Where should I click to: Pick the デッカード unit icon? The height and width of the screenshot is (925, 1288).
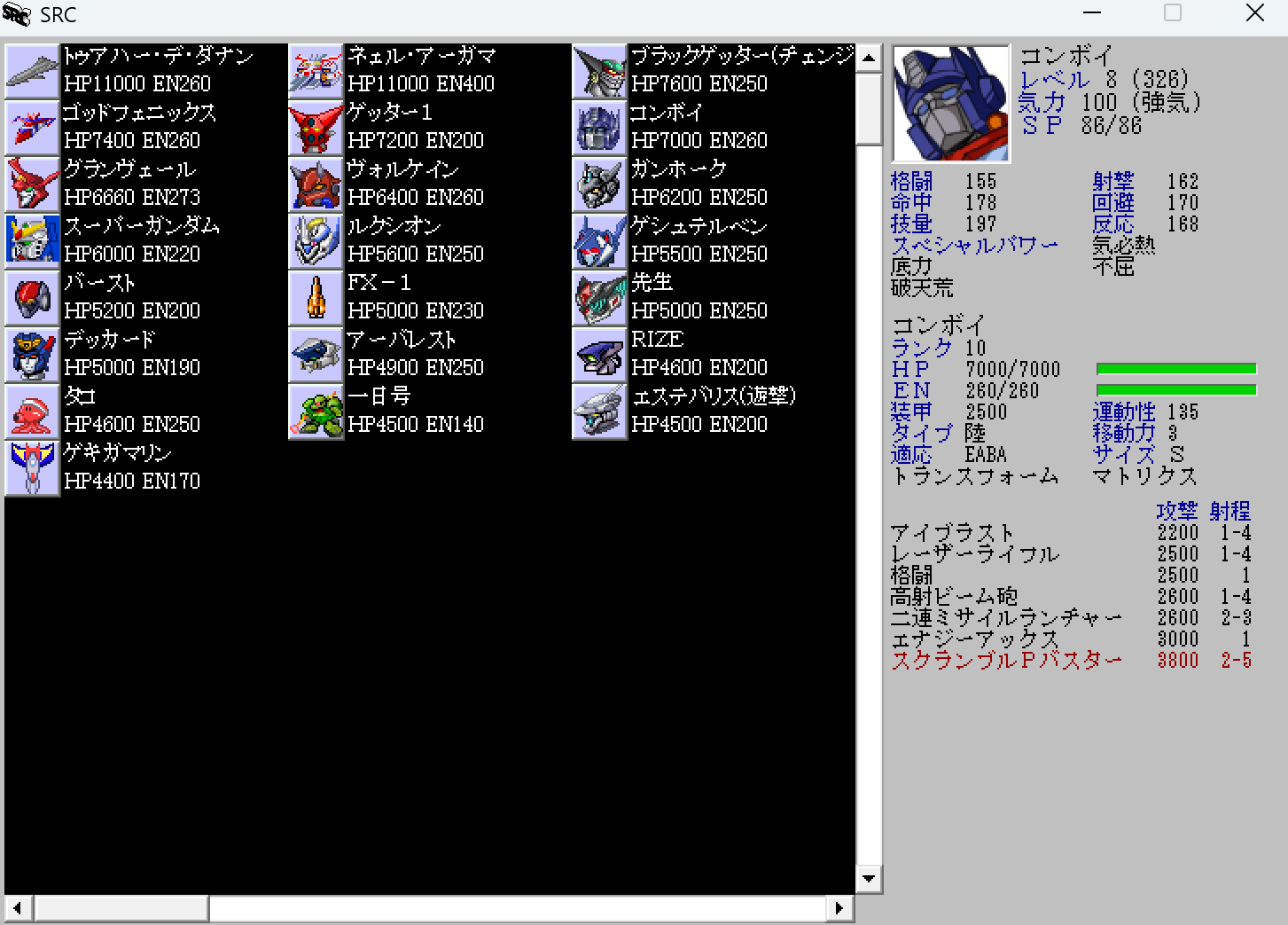(x=33, y=355)
